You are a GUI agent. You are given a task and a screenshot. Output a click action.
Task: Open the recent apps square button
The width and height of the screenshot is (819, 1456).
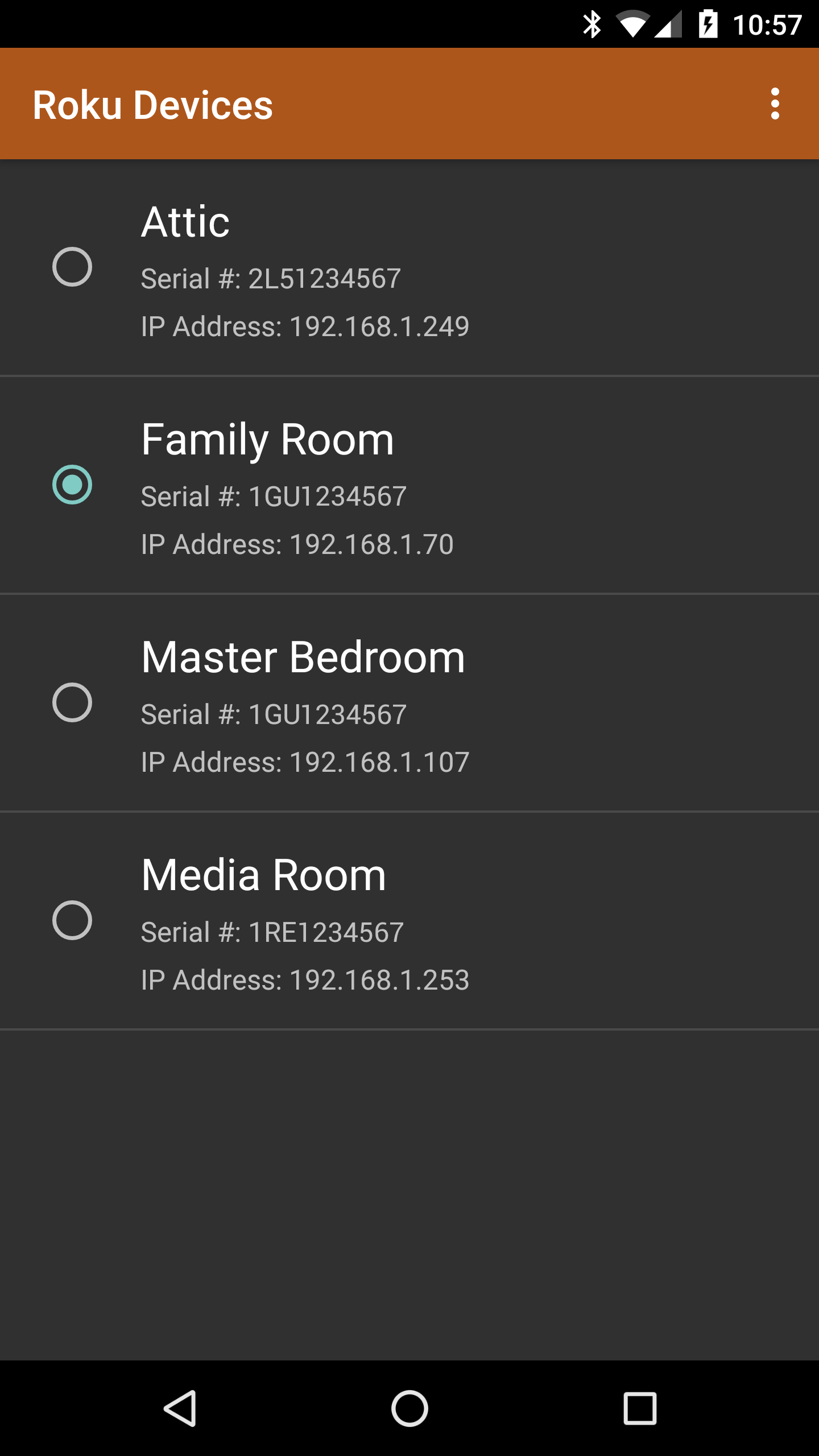(x=640, y=1409)
